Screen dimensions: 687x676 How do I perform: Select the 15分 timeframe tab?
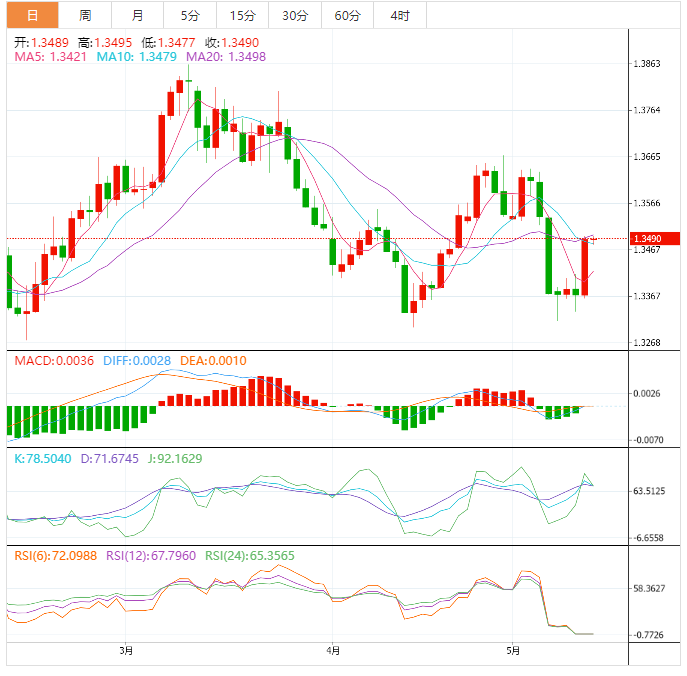(x=242, y=15)
